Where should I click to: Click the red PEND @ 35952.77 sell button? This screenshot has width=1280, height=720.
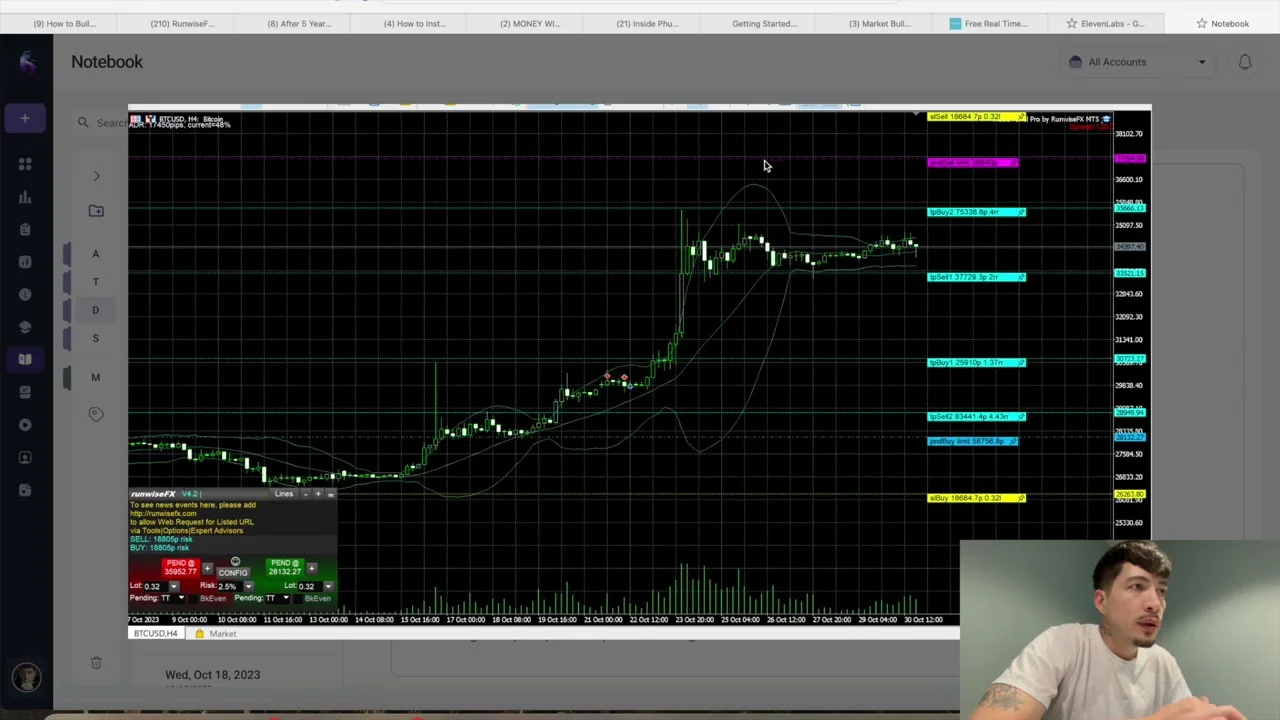[180, 568]
